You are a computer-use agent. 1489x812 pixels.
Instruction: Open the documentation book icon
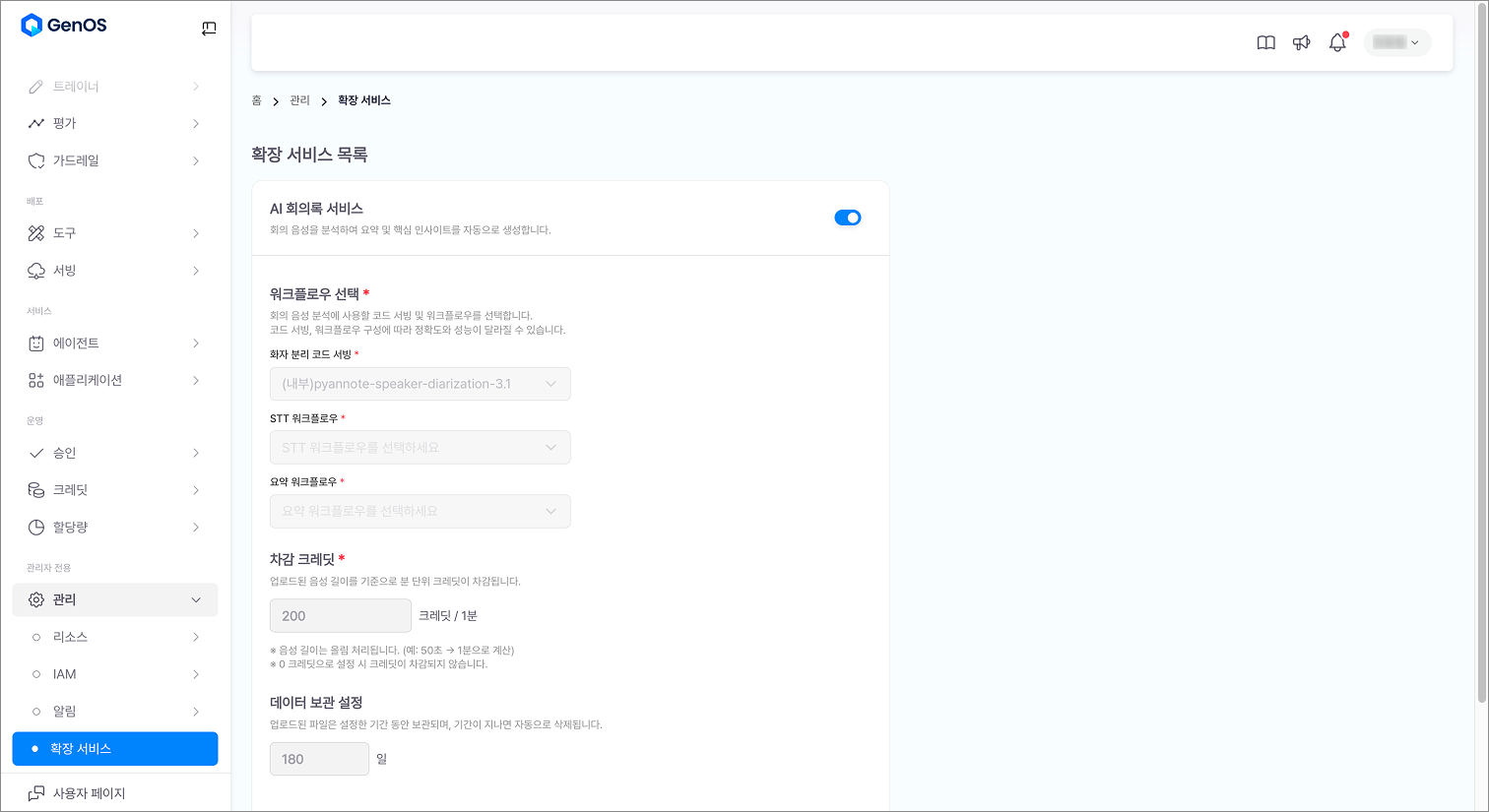click(1266, 42)
